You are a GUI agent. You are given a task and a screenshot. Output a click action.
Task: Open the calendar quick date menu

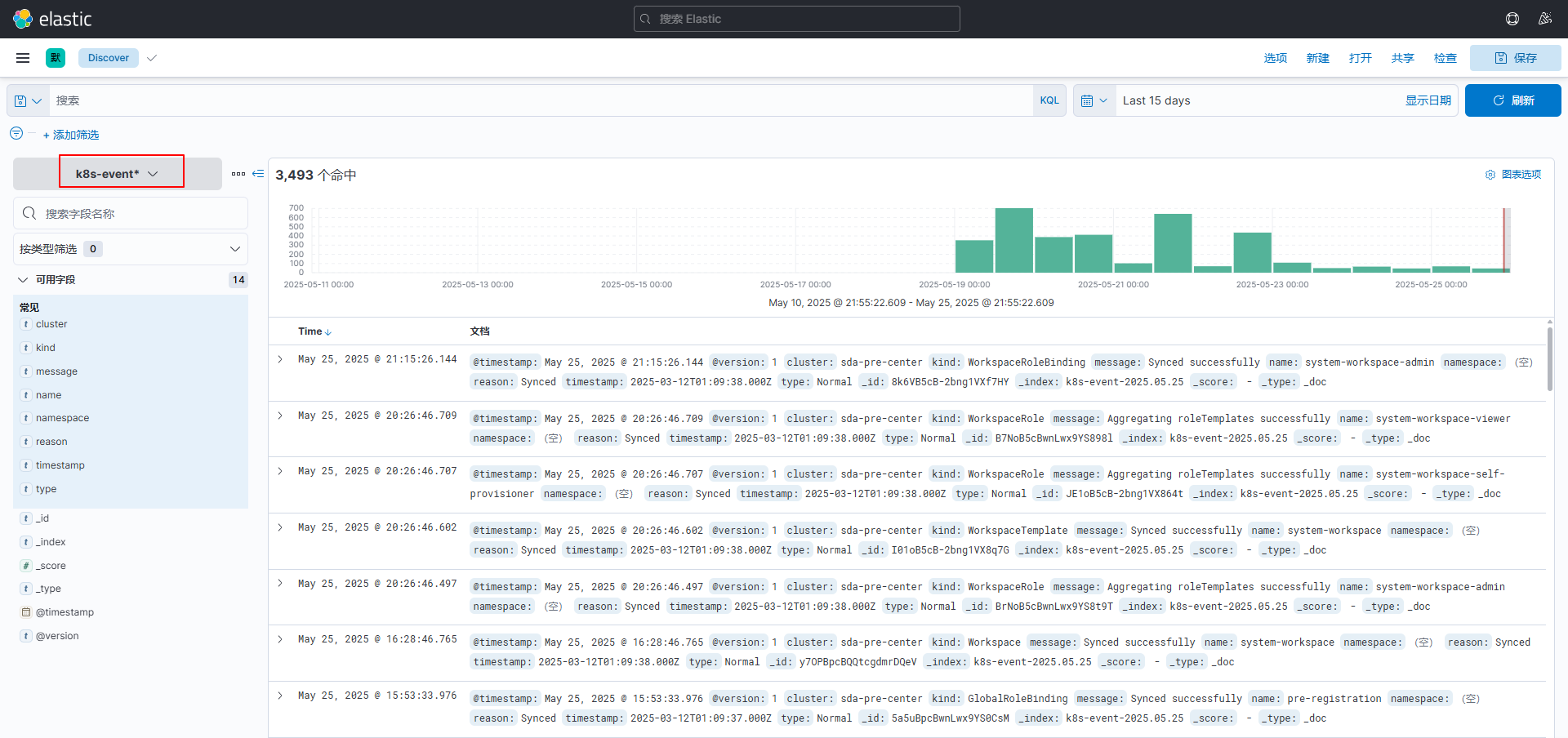click(1094, 100)
